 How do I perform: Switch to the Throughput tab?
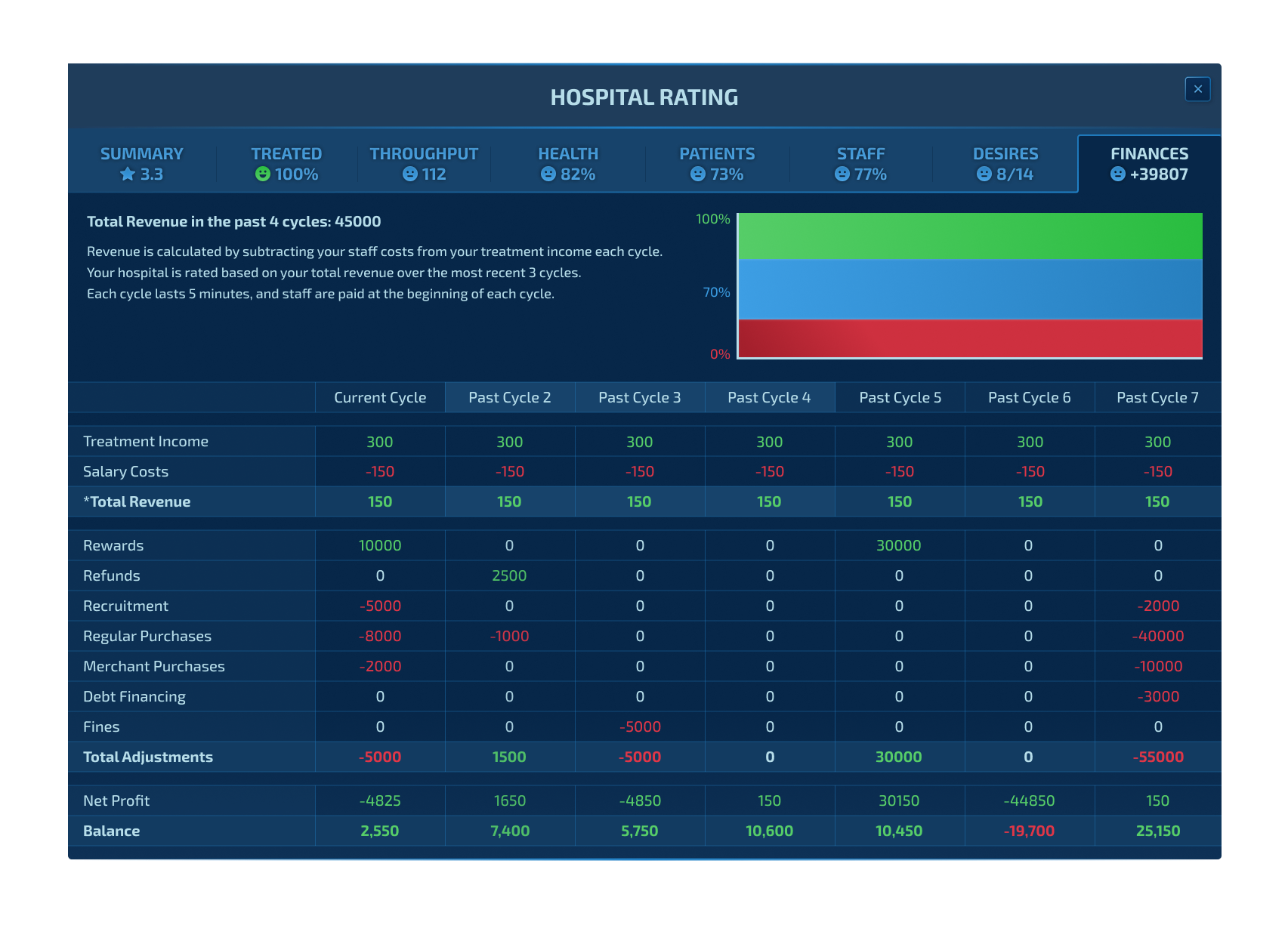[x=424, y=164]
